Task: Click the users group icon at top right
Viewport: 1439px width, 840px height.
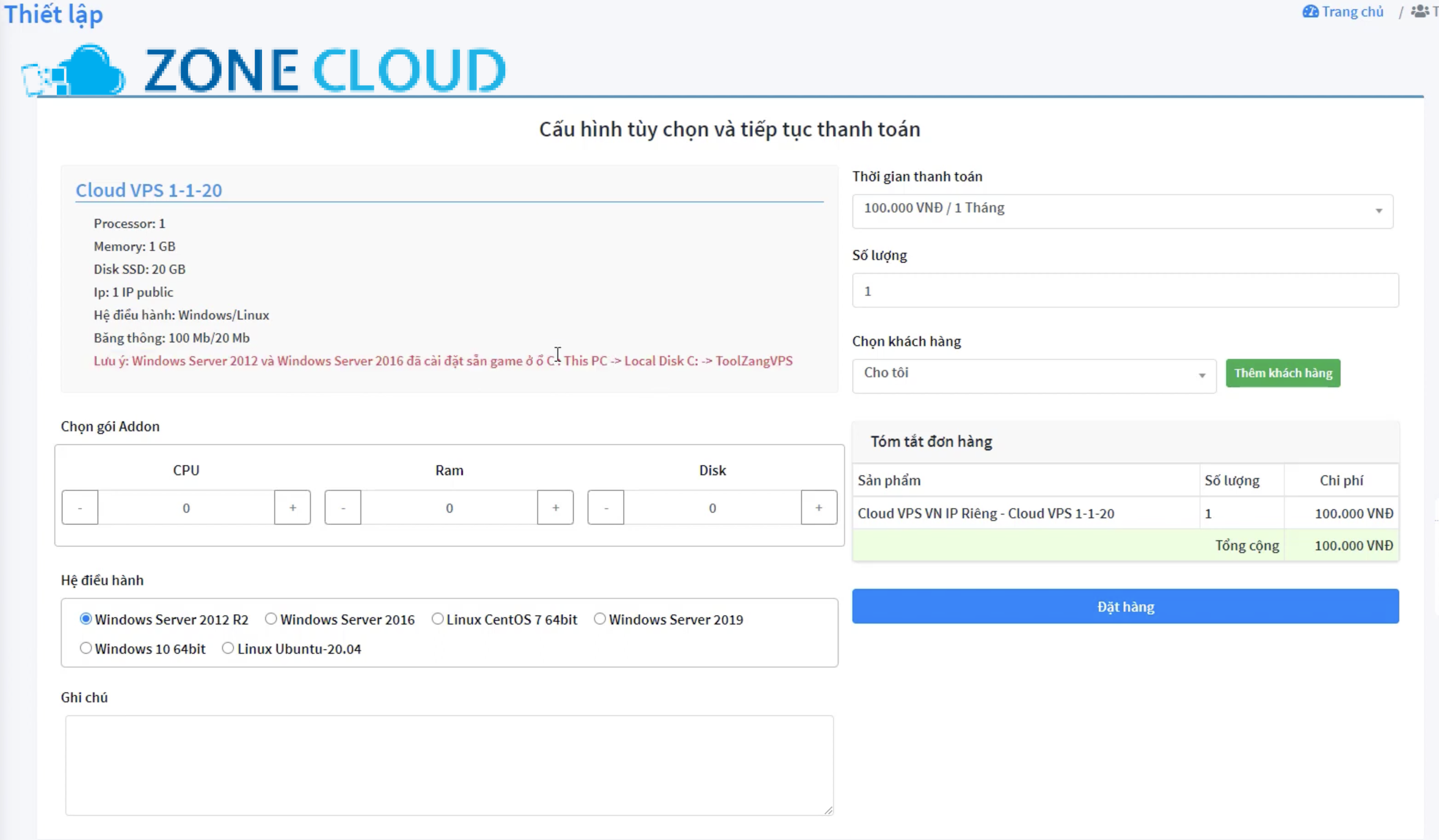Action: [1420, 12]
